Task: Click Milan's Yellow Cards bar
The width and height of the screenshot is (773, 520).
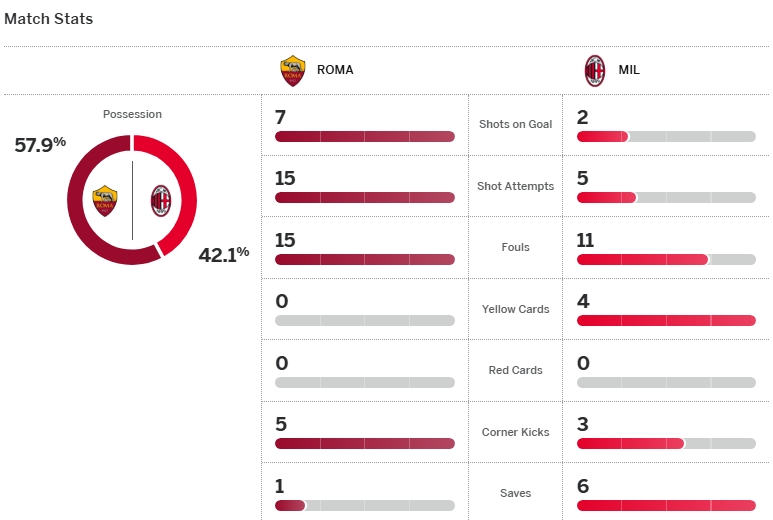Action: tap(666, 321)
